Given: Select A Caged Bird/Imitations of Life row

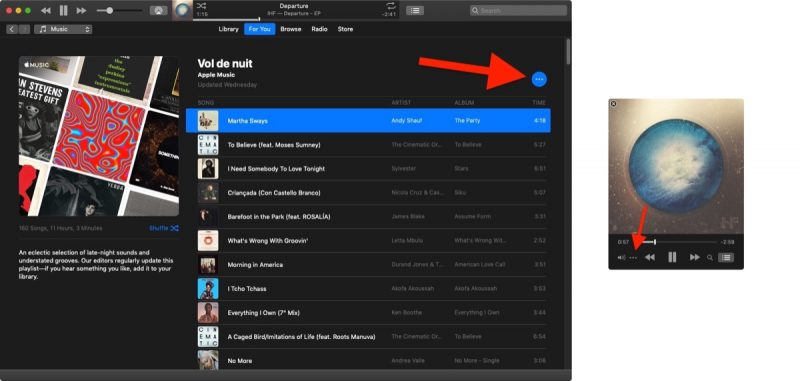Looking at the screenshot, I should click(368, 337).
